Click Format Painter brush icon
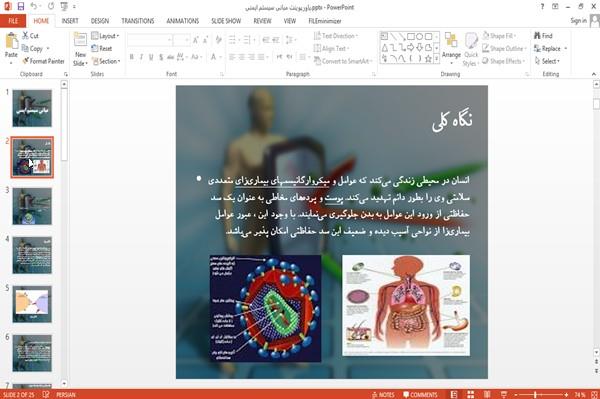This screenshot has height=399, width=600. pos(26,61)
